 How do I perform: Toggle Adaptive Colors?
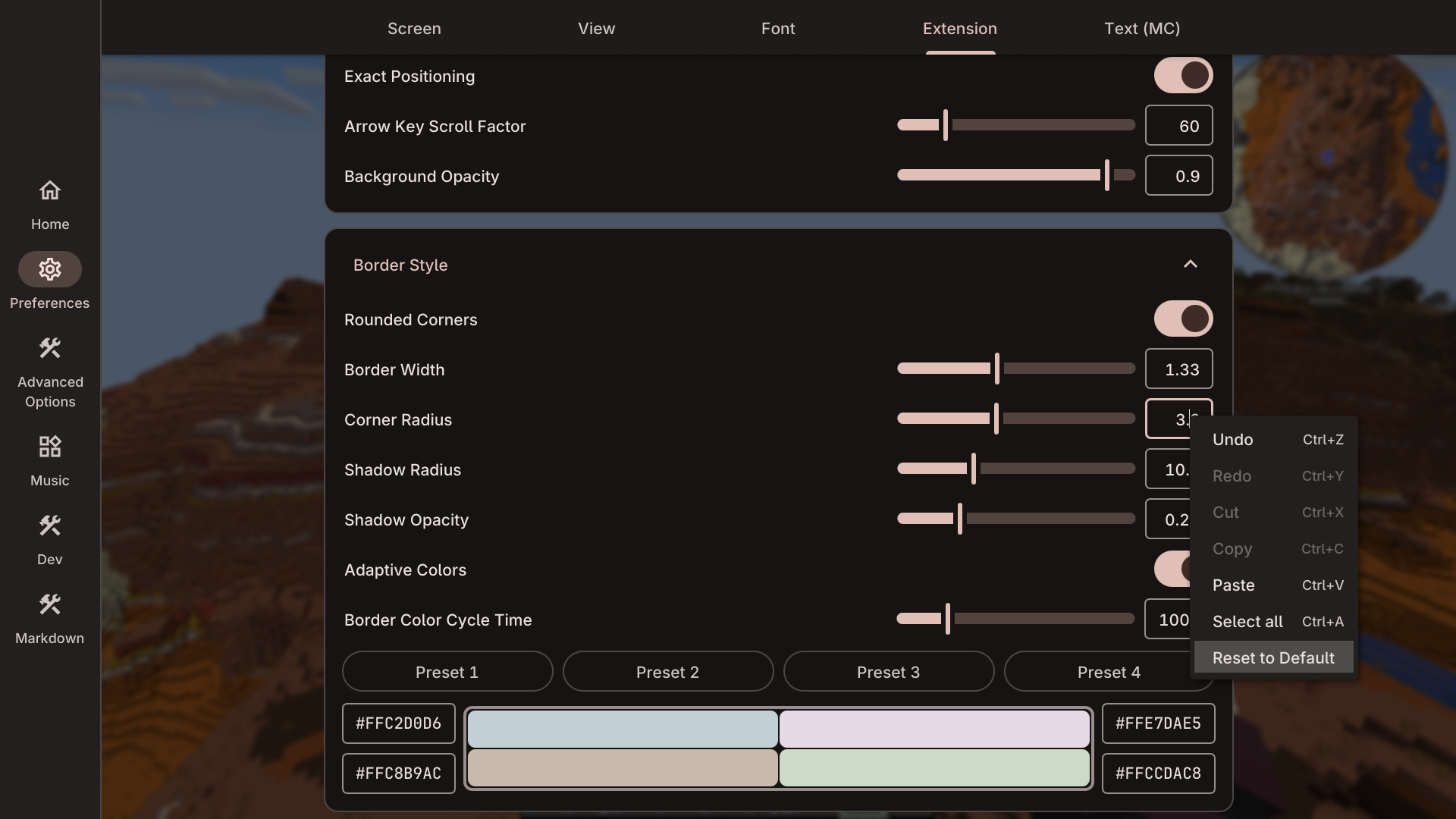(1175, 570)
